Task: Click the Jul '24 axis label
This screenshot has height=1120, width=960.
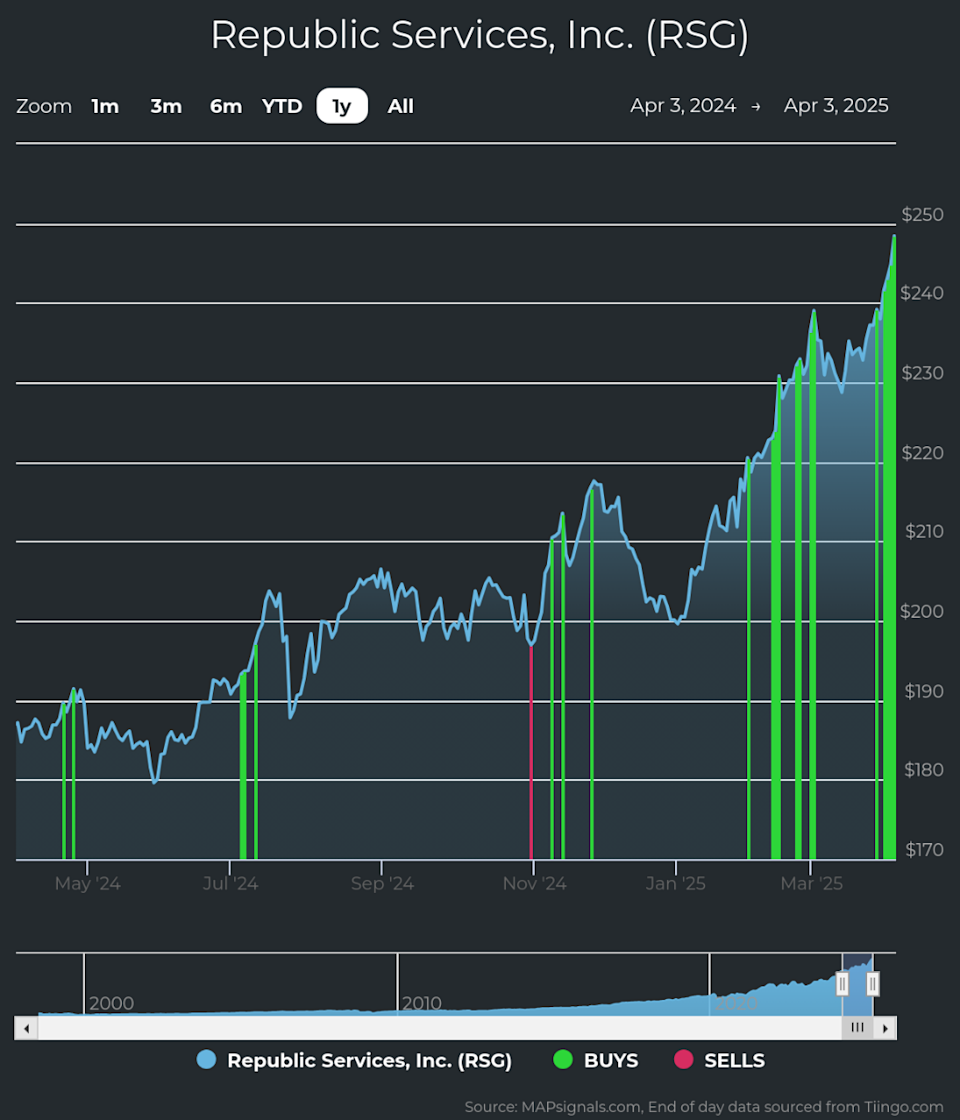Action: click(230, 884)
